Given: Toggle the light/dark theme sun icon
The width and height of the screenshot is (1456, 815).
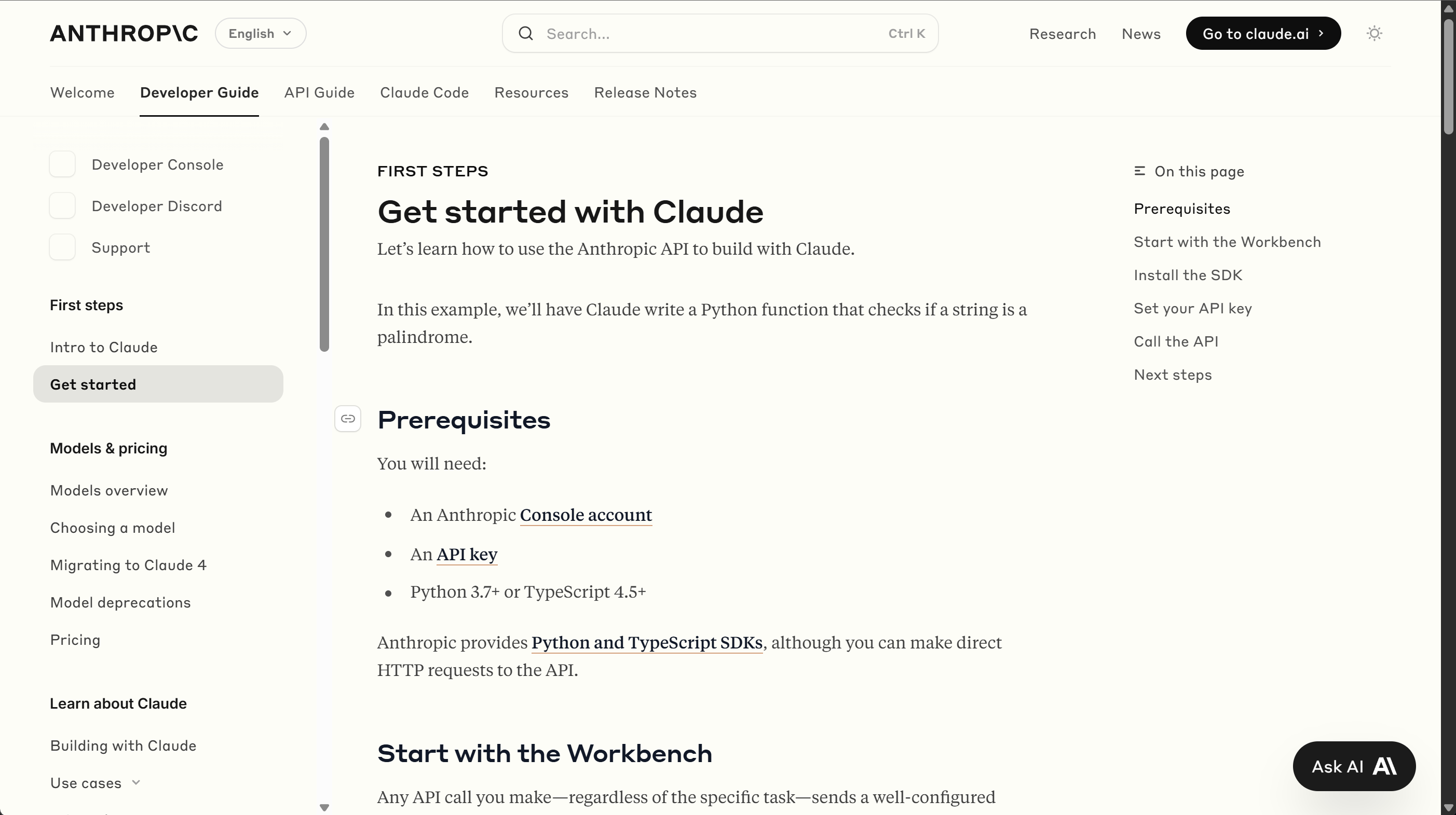Looking at the screenshot, I should pyautogui.click(x=1374, y=33).
